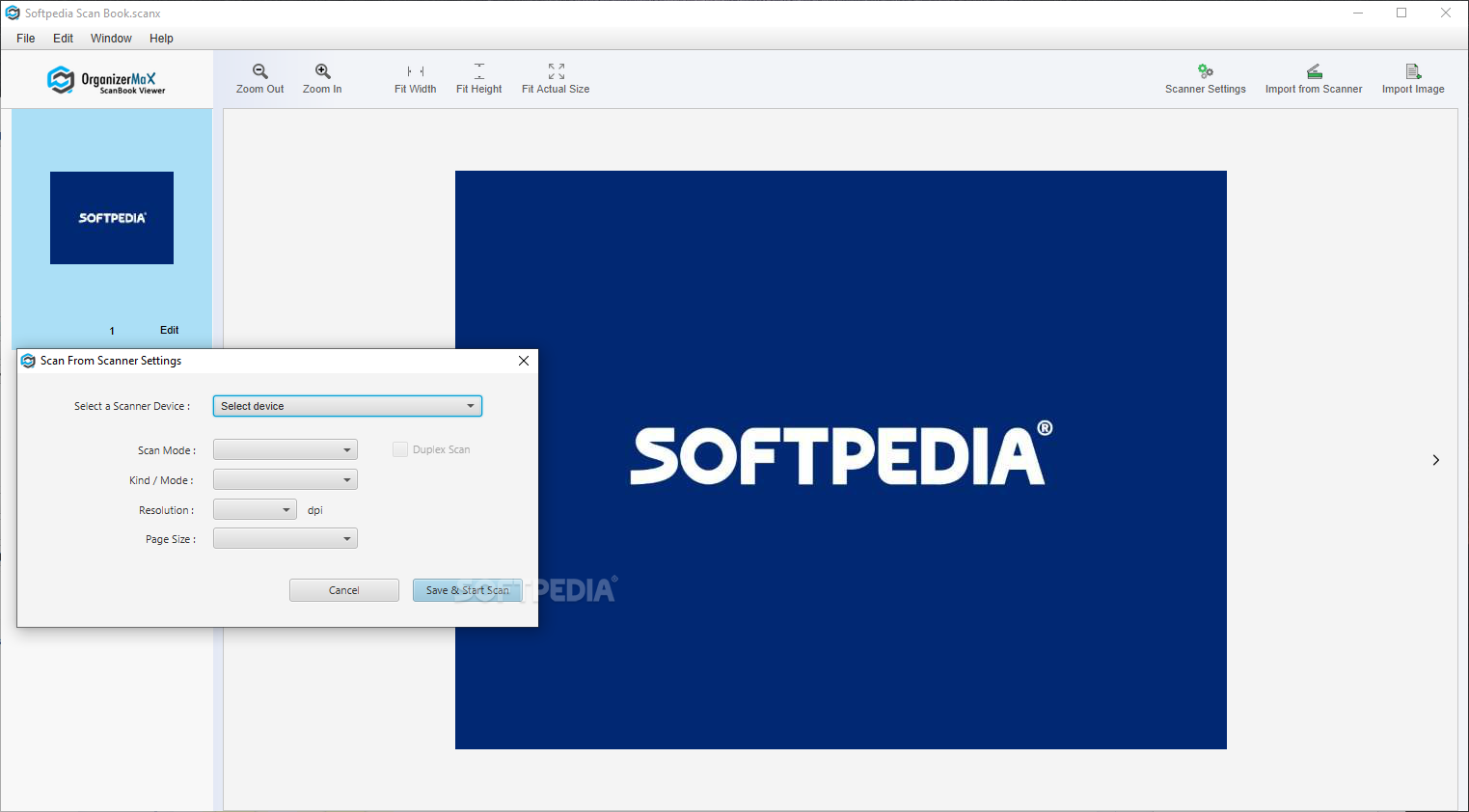The width and height of the screenshot is (1469, 812).
Task: Click the page number 1 label
Action: click(x=112, y=331)
